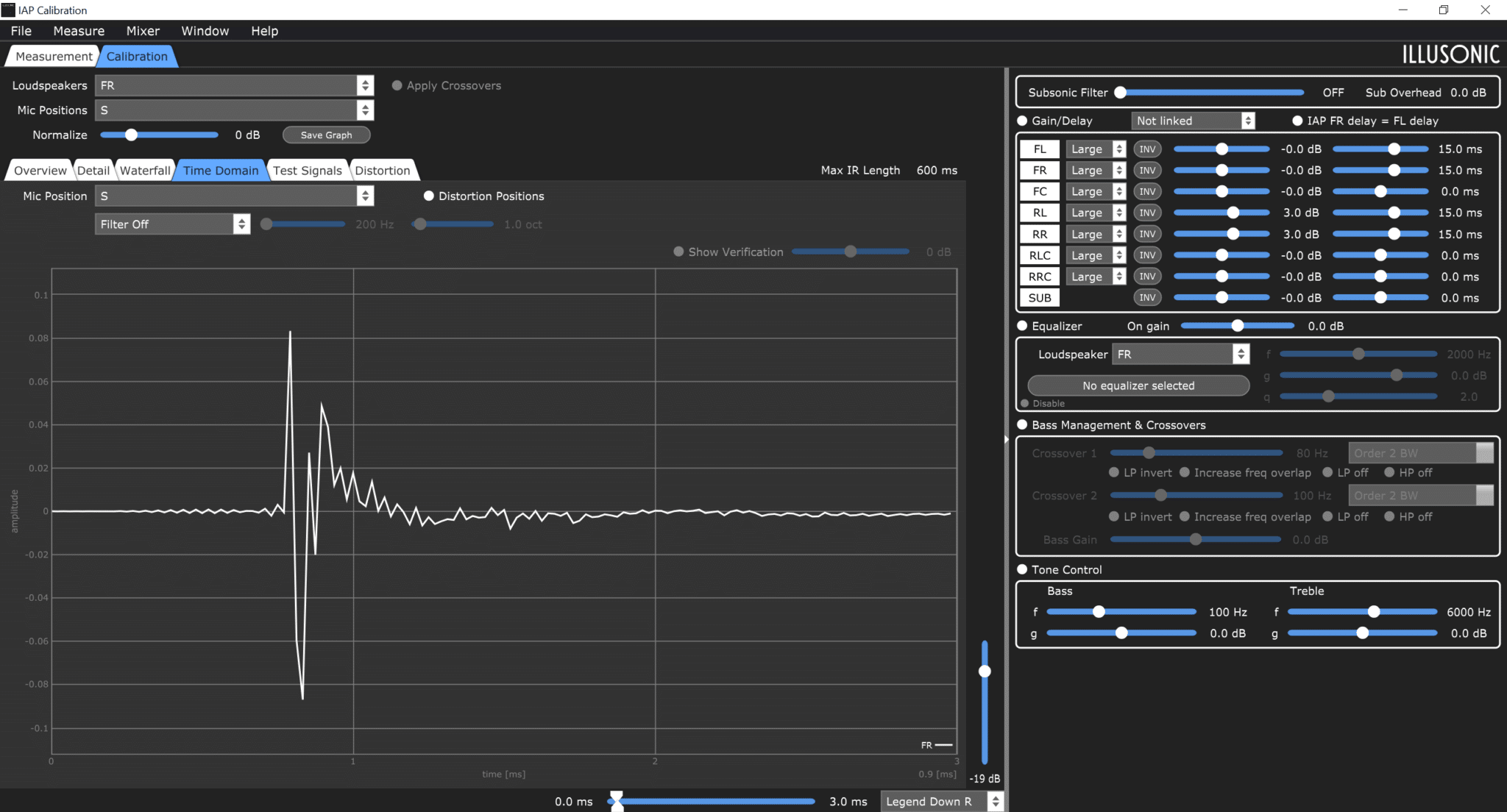1507x812 pixels.
Task: Open the Legend Down R dropdown
Action: (x=942, y=802)
